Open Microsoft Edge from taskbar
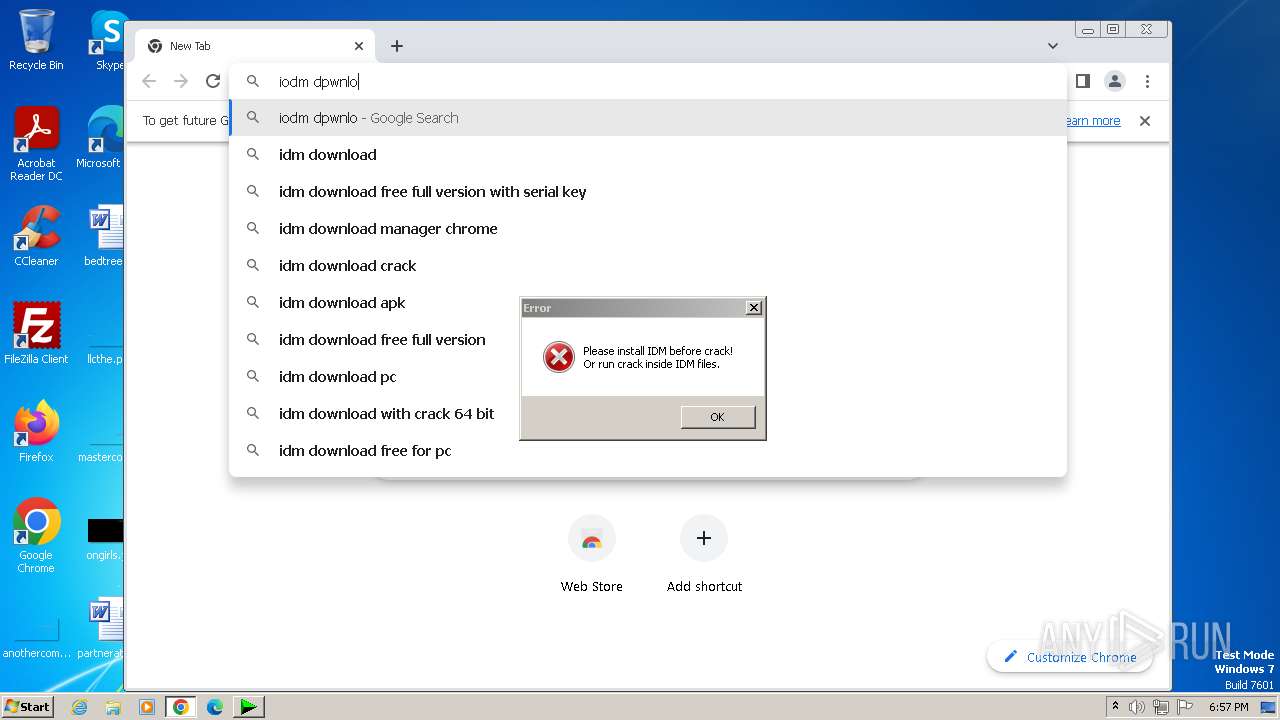The height and width of the screenshot is (720, 1280). point(215,707)
